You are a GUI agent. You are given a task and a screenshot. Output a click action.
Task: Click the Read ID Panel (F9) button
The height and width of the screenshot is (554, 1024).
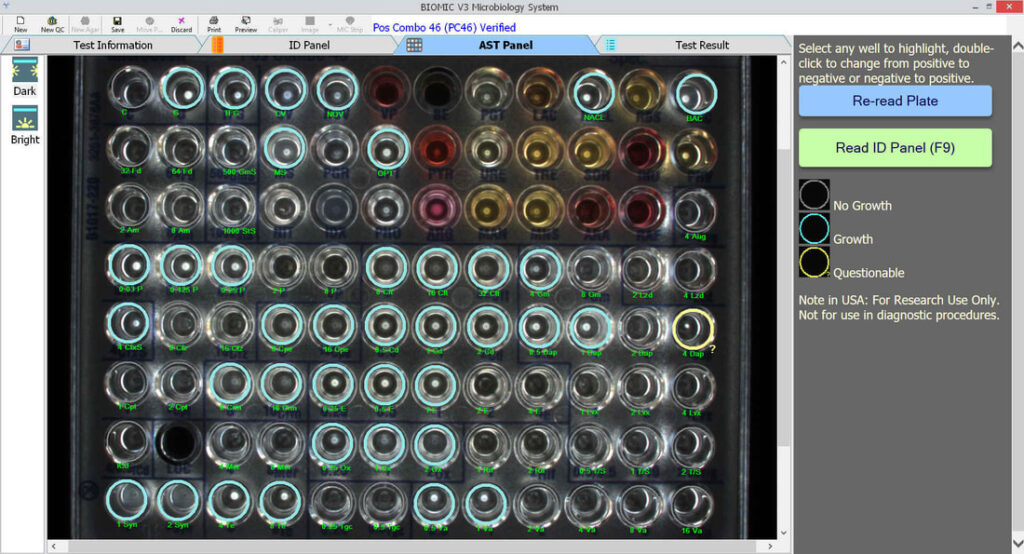point(895,148)
